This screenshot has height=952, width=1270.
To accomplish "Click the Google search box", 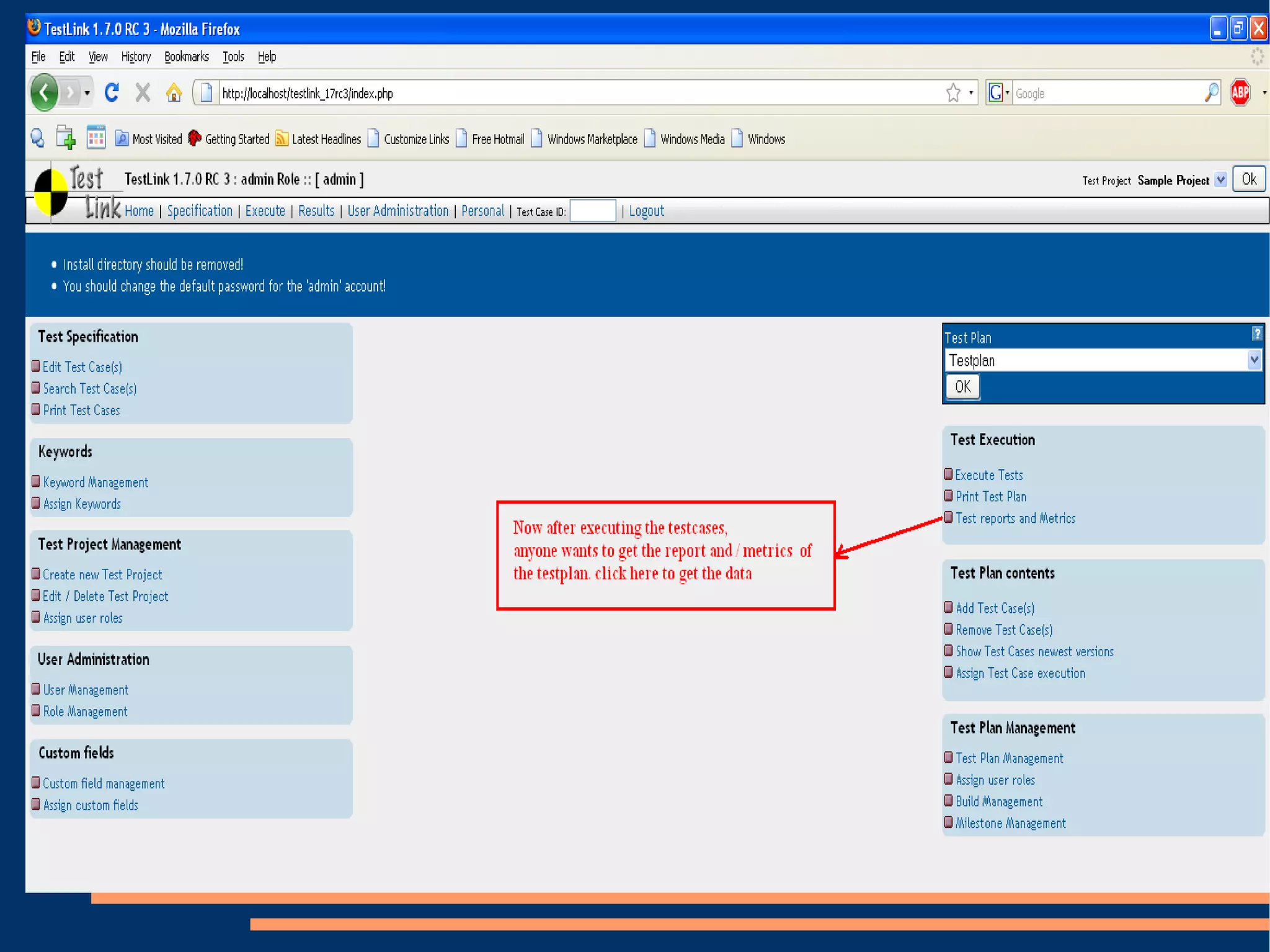I will coord(1107,93).
